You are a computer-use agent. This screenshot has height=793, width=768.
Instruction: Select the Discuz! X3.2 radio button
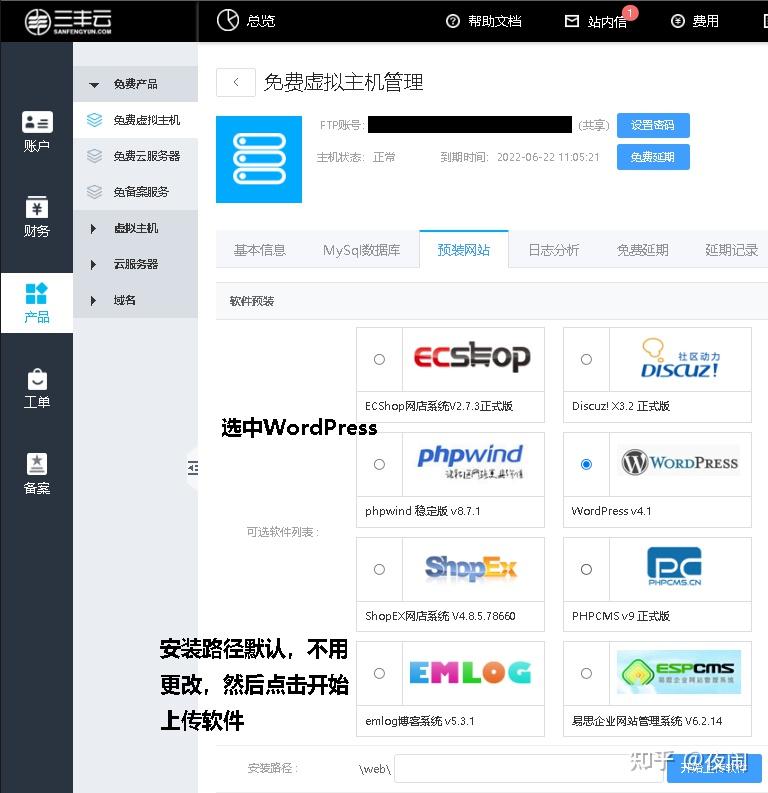(x=586, y=360)
